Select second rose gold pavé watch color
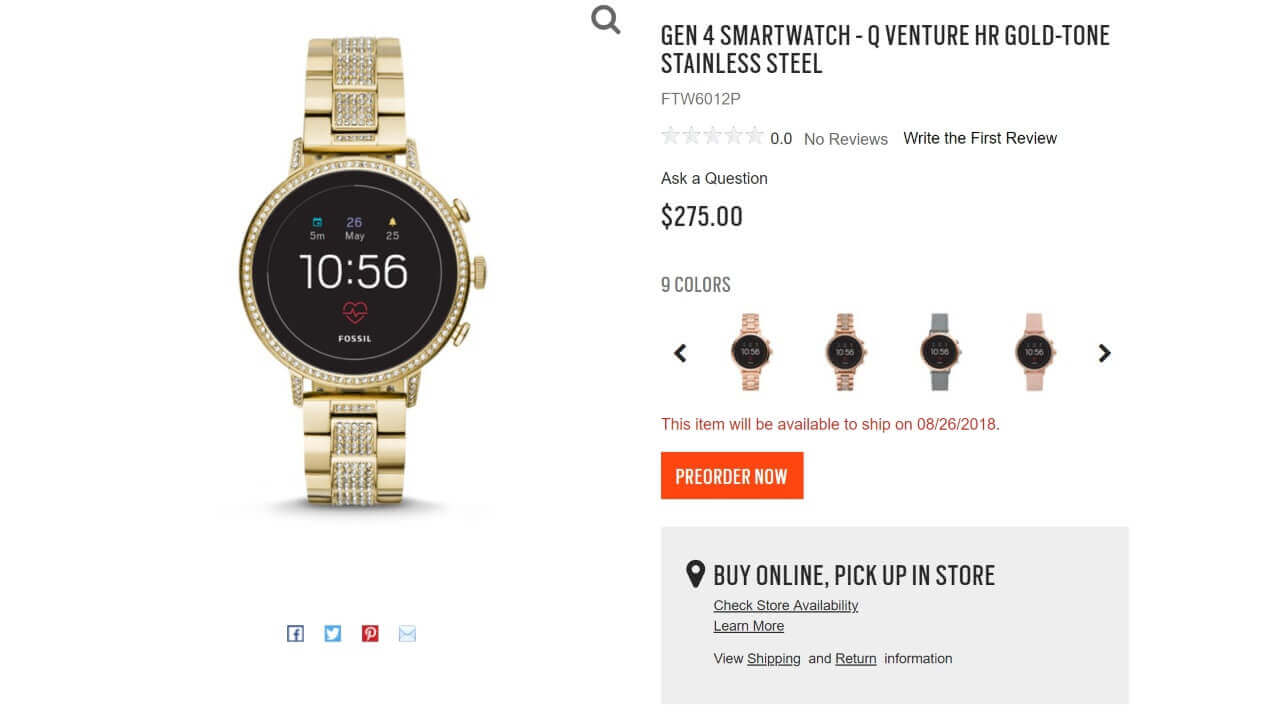Image resolution: width=1280 pixels, height=720 pixels. [x=845, y=352]
